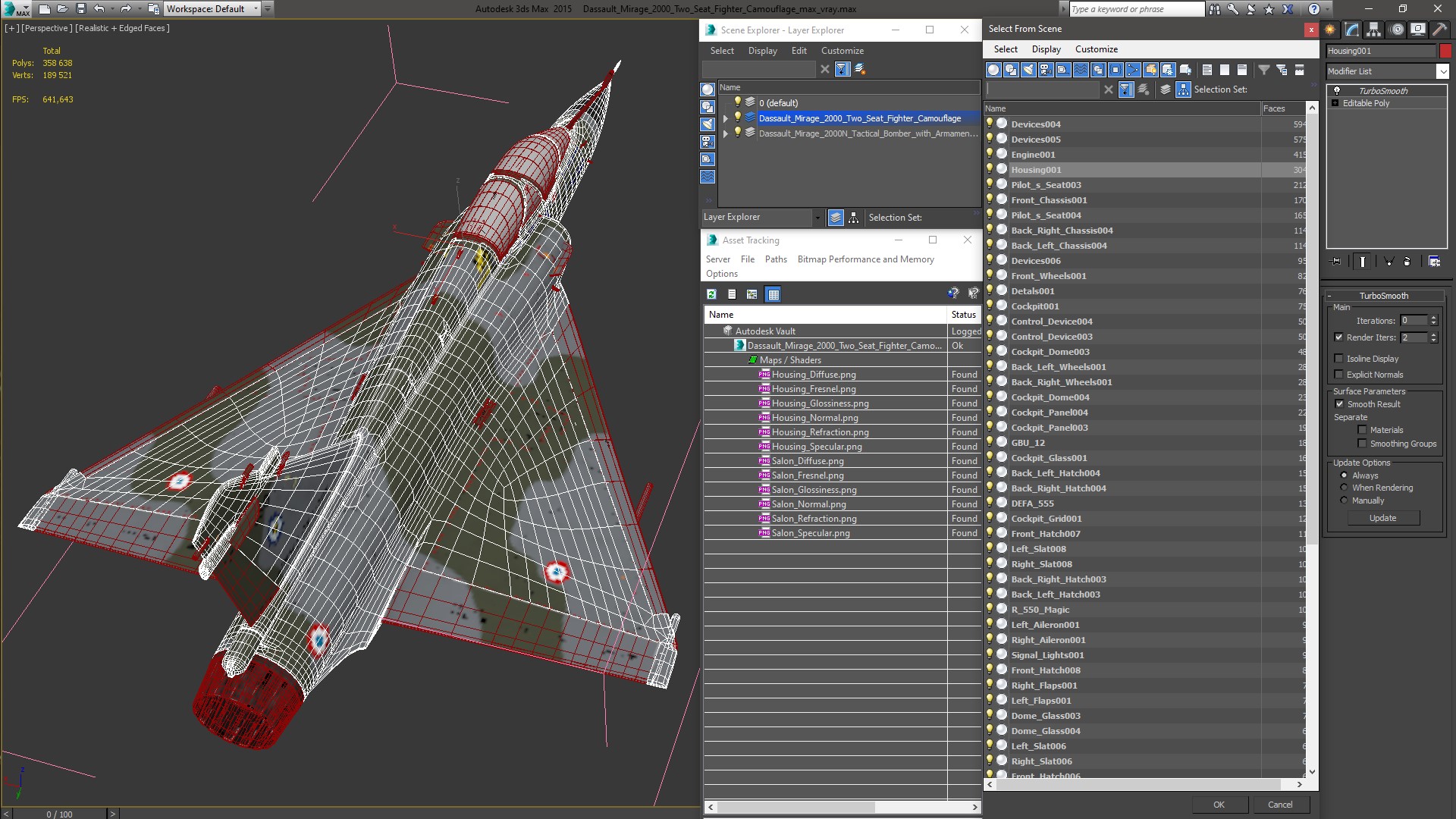Click the Save File icon in title bar

(x=81, y=9)
